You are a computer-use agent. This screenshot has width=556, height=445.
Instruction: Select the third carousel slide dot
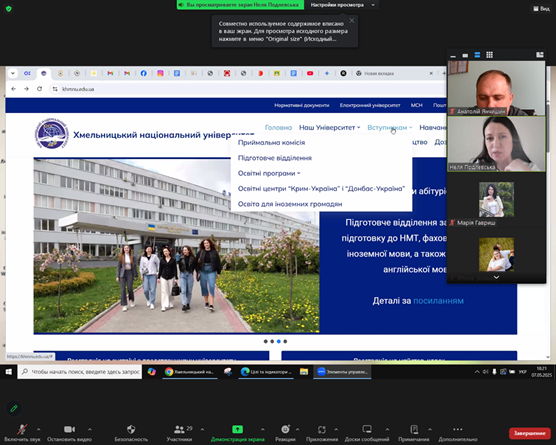pos(279,341)
